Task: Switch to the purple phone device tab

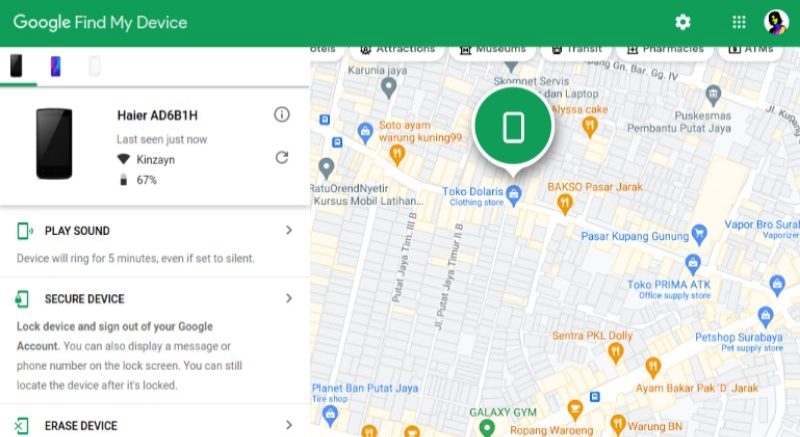Action: click(x=56, y=66)
